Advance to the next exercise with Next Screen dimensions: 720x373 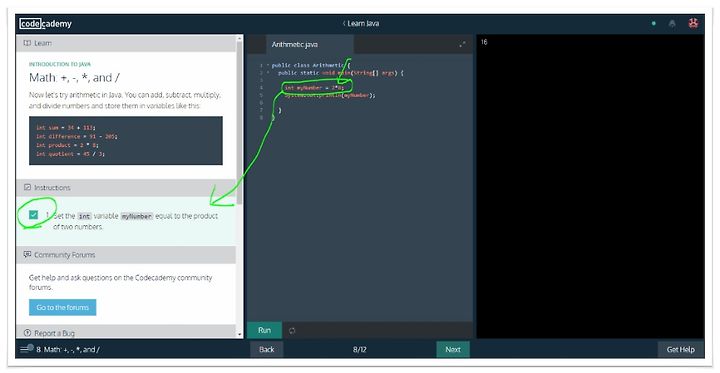(453, 350)
